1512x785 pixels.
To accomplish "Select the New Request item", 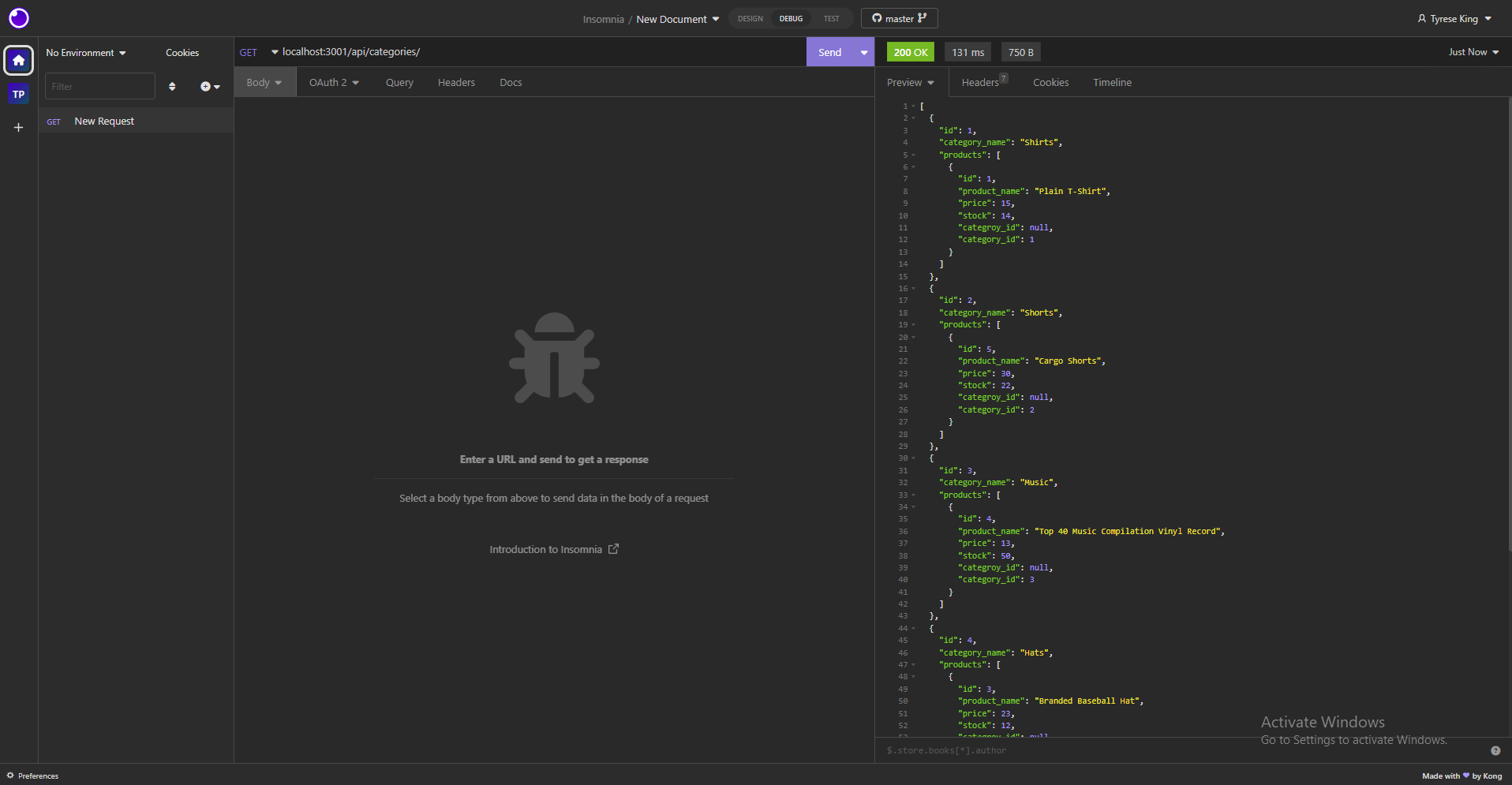I will [136, 121].
